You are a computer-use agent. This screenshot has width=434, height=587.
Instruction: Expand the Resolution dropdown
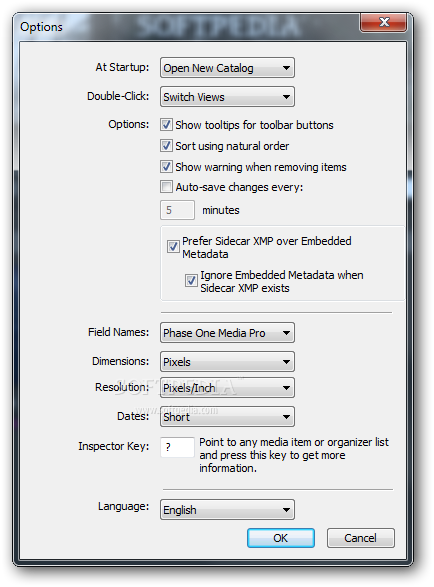coord(227,388)
